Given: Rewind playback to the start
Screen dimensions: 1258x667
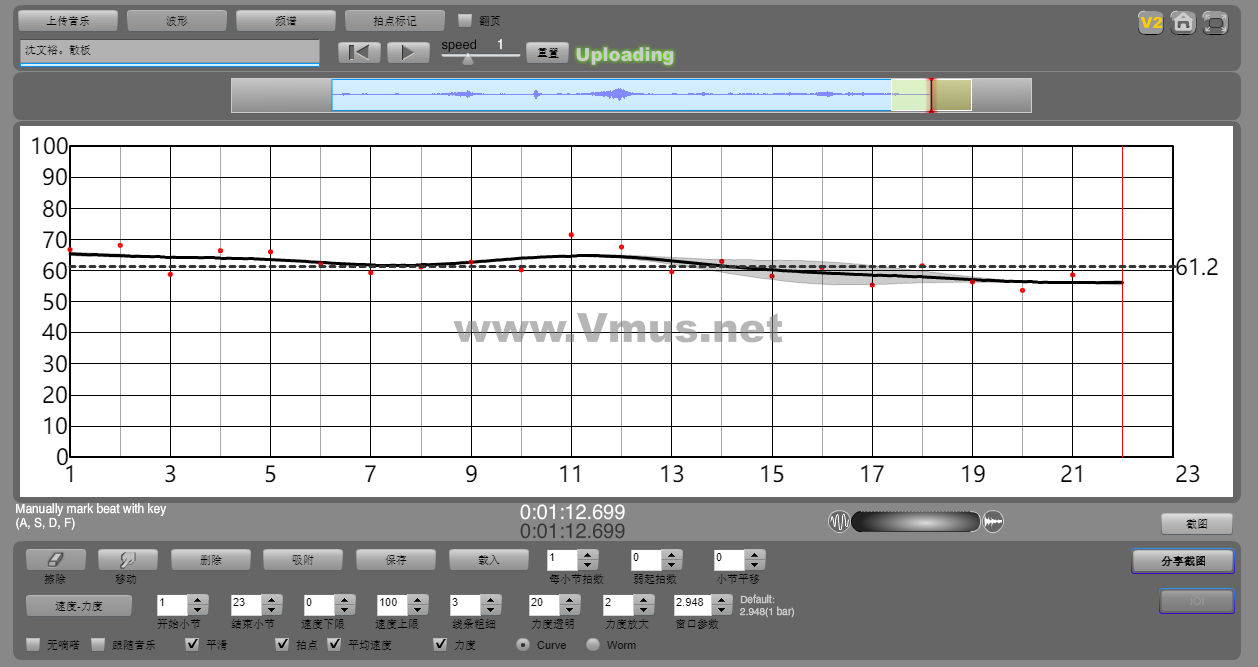Looking at the screenshot, I should pyautogui.click(x=359, y=53).
